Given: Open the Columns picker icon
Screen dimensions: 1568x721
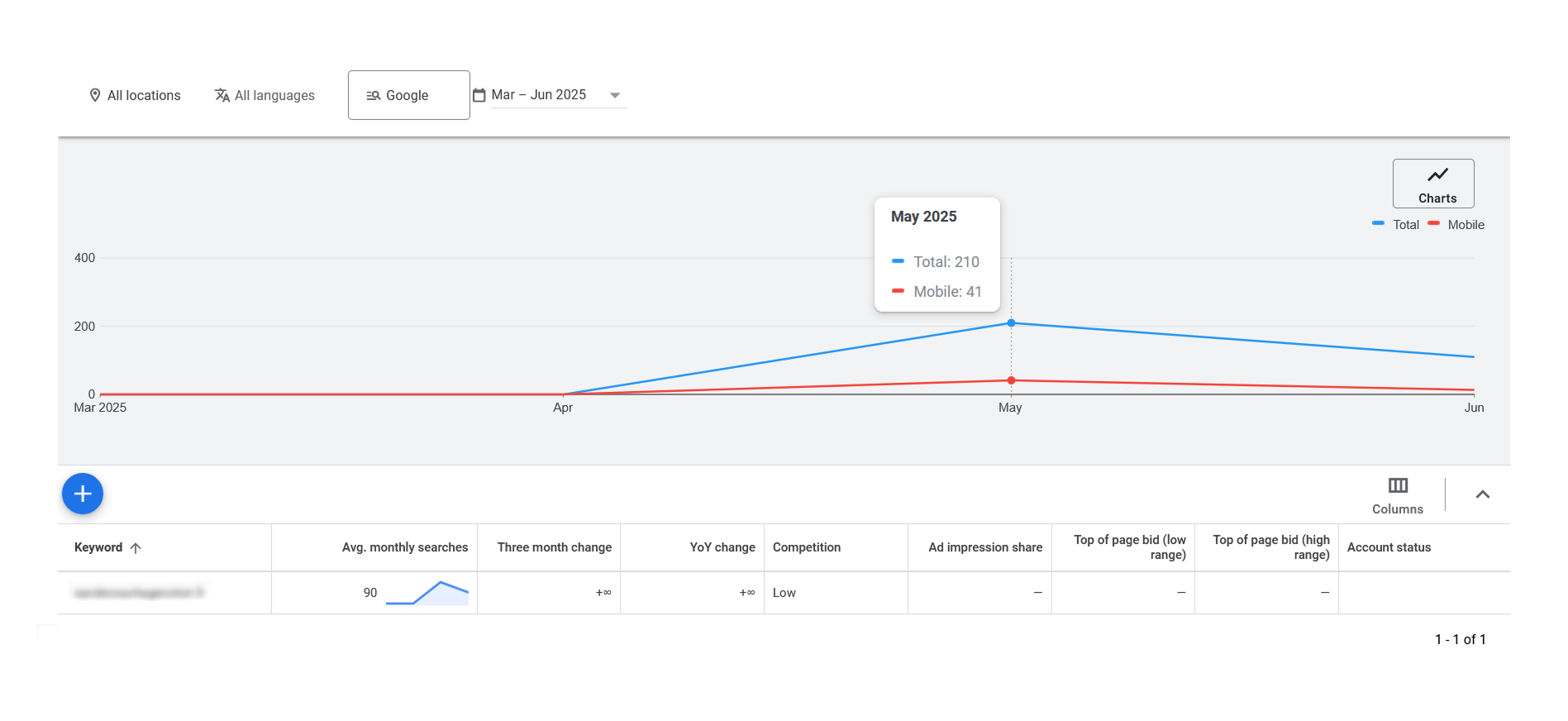Looking at the screenshot, I should (1398, 486).
